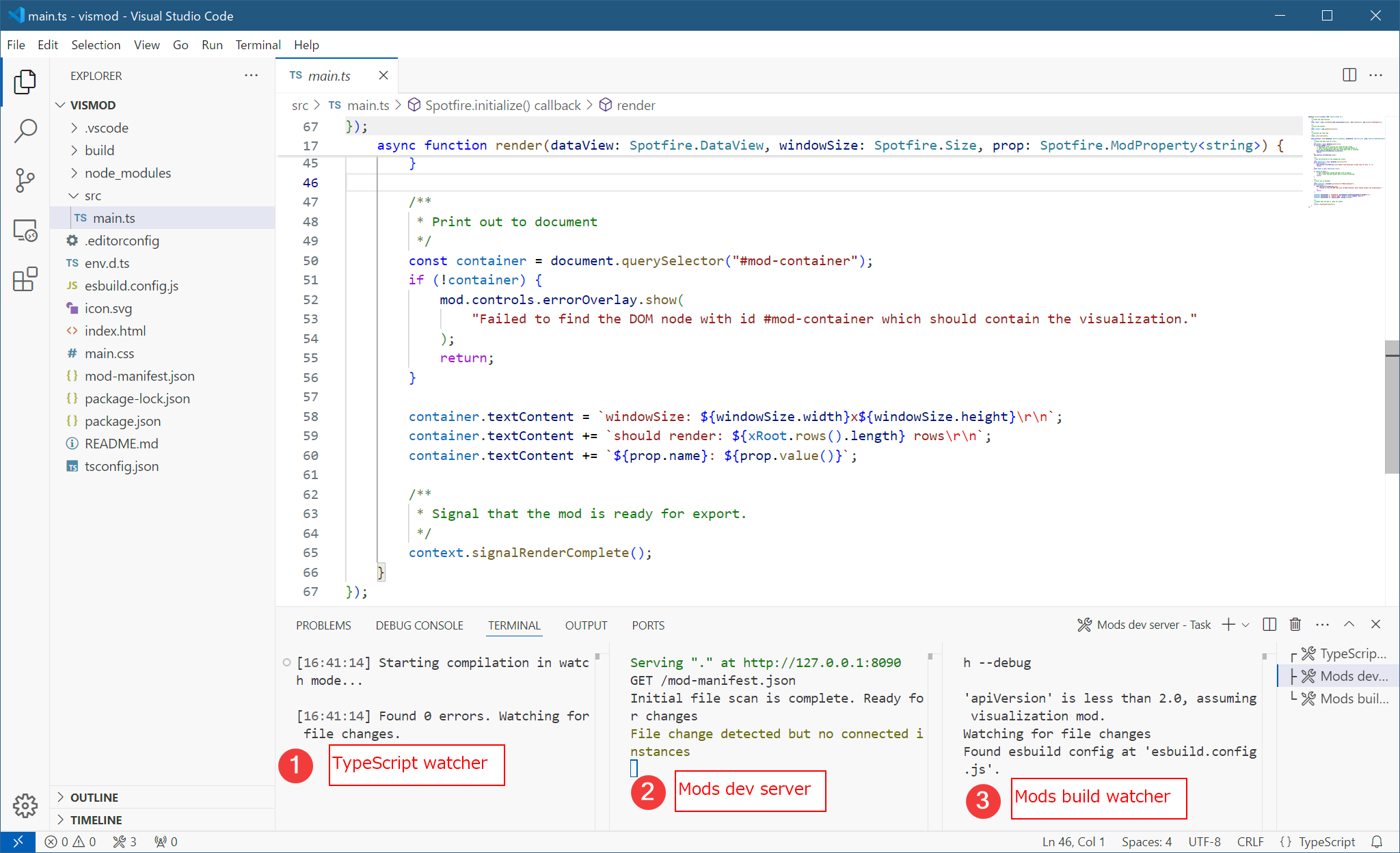Open main.ts in the file tree
This screenshot has width=1400, height=853.
point(163,218)
